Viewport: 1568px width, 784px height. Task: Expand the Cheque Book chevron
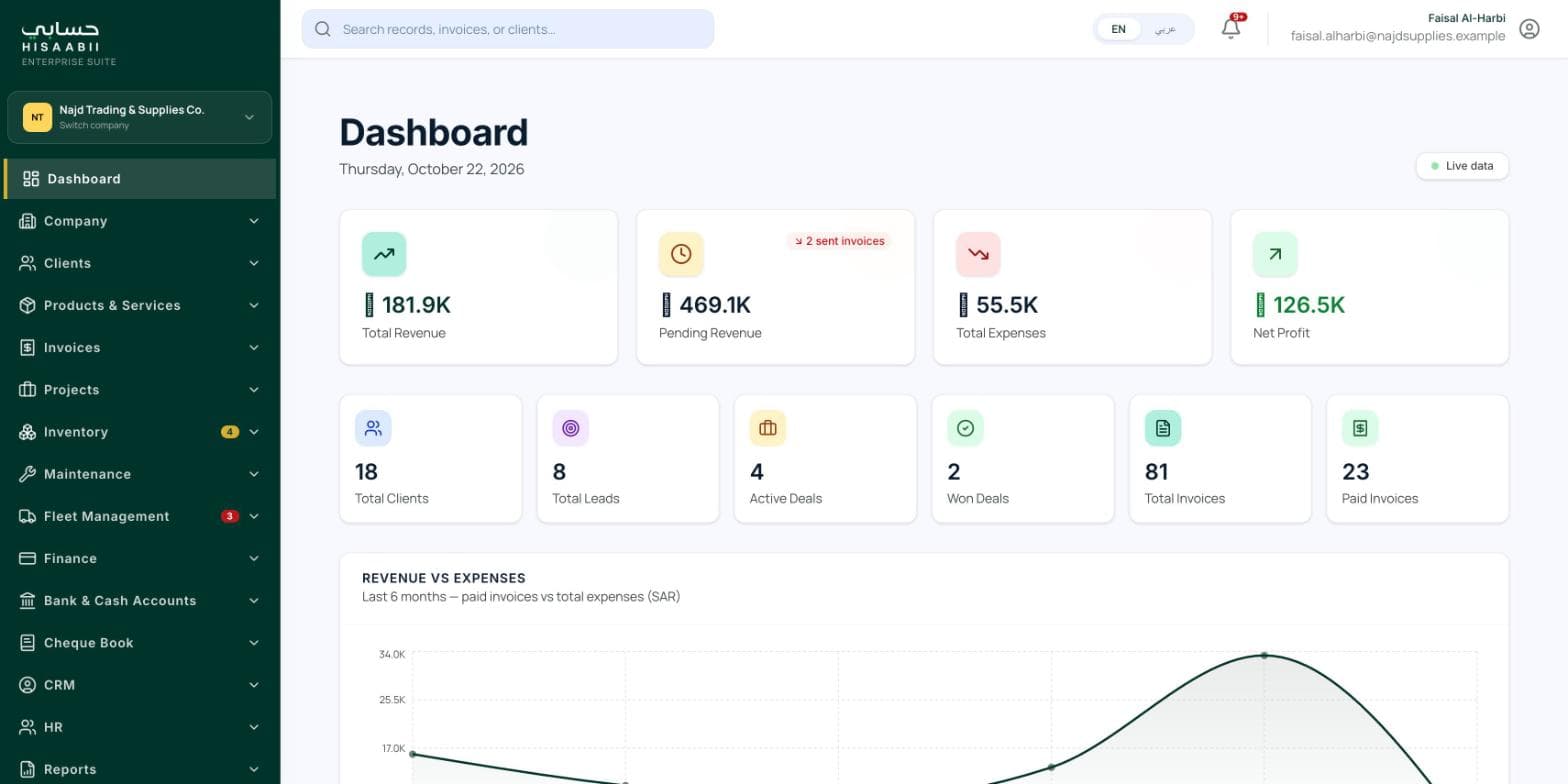tap(254, 643)
